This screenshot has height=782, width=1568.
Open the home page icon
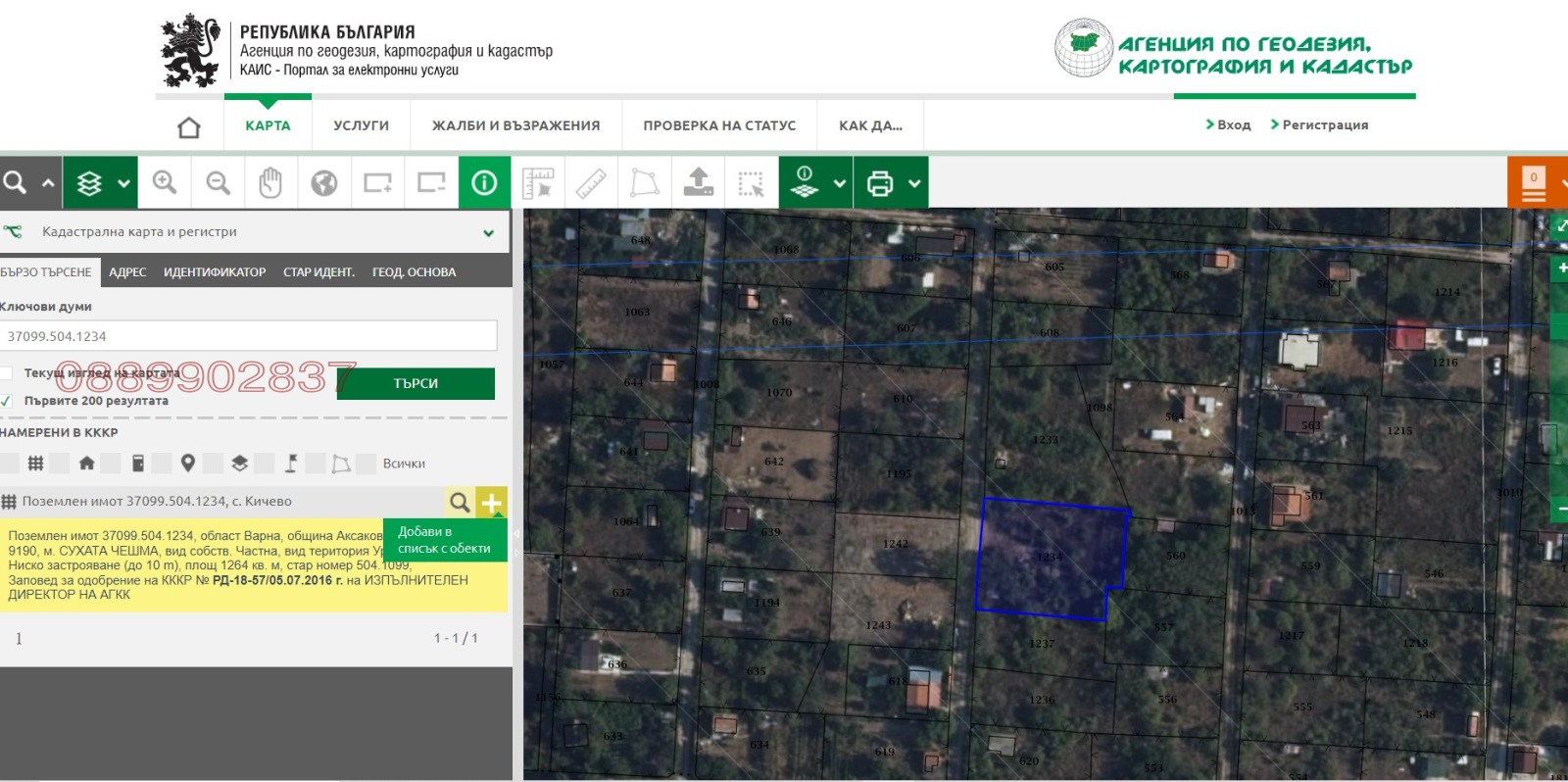pyautogui.click(x=189, y=126)
